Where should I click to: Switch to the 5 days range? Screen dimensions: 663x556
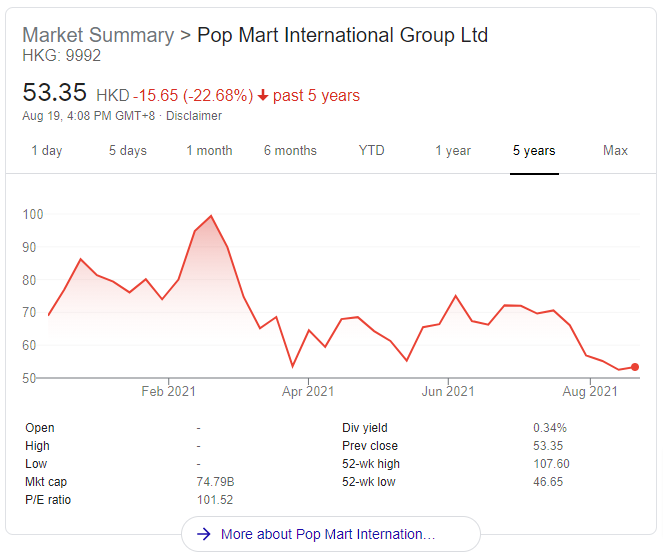pos(128,151)
